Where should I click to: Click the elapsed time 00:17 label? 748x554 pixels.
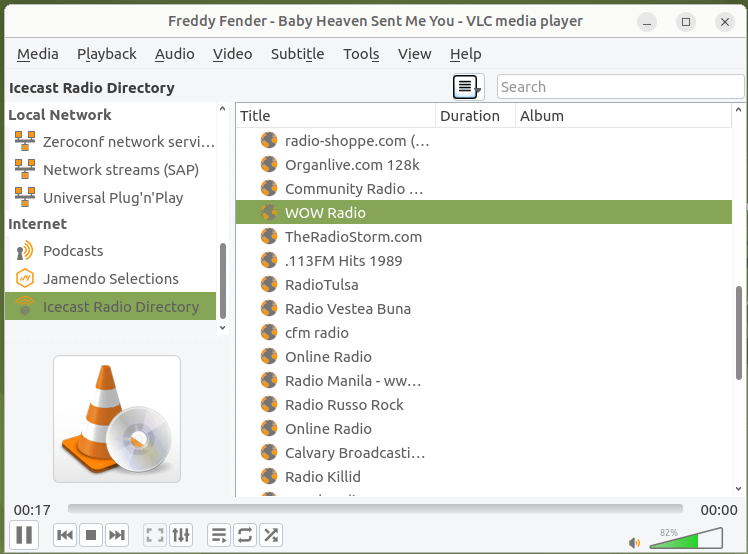click(32, 510)
